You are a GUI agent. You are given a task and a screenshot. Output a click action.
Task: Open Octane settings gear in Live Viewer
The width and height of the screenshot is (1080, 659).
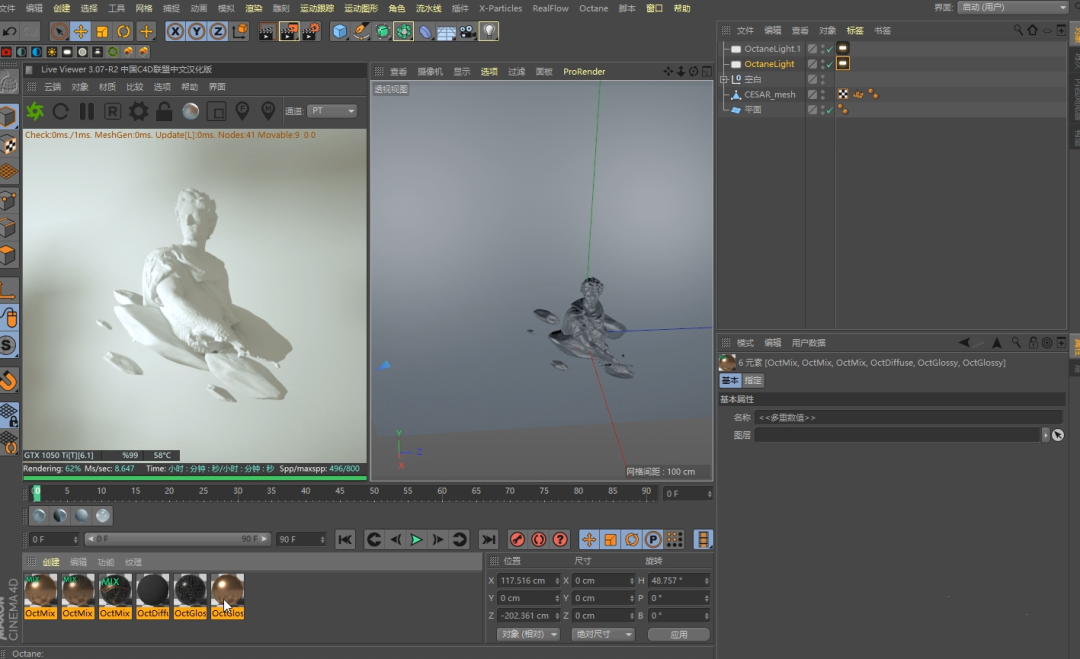[x=138, y=111]
